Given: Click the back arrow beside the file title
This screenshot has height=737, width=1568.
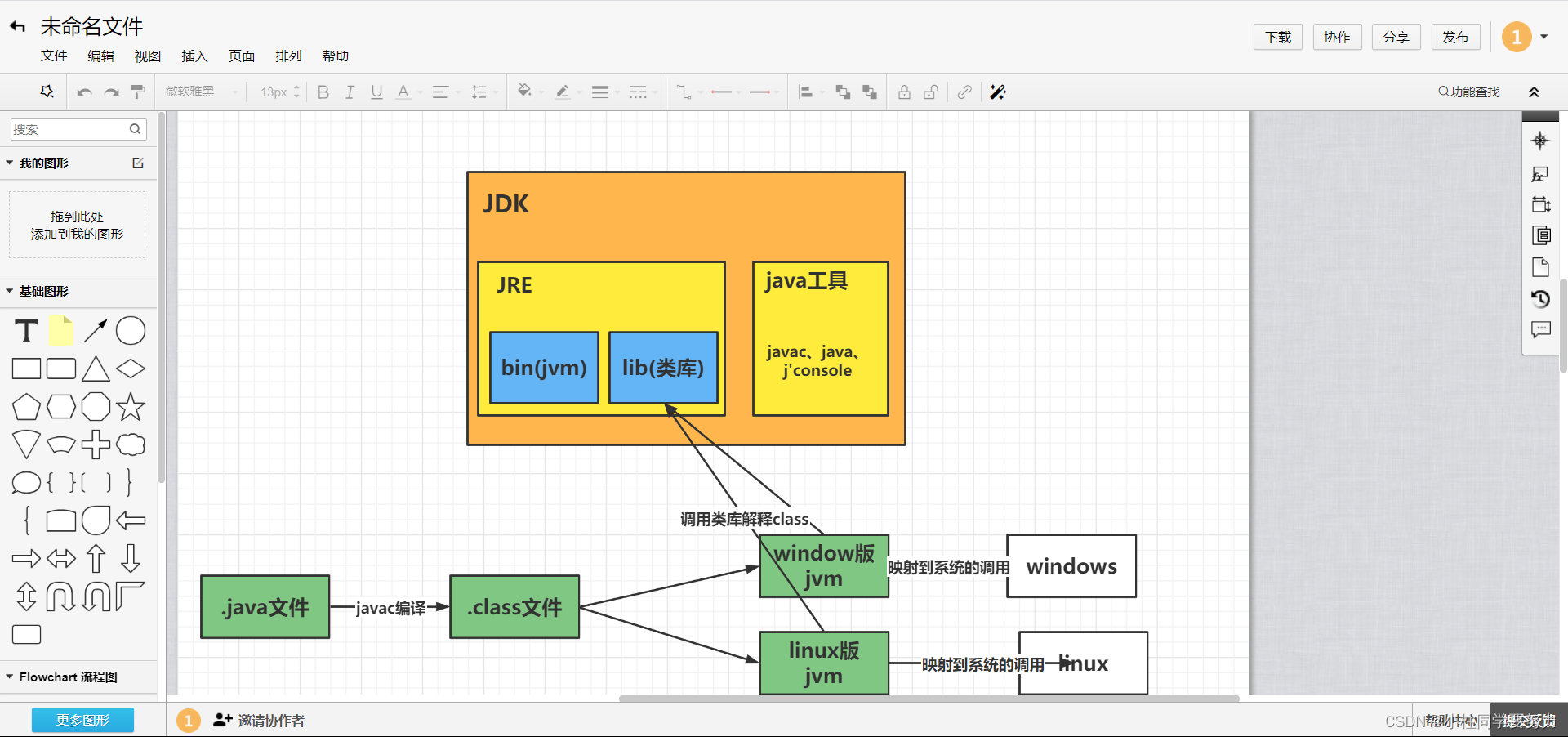Looking at the screenshot, I should click(x=18, y=27).
